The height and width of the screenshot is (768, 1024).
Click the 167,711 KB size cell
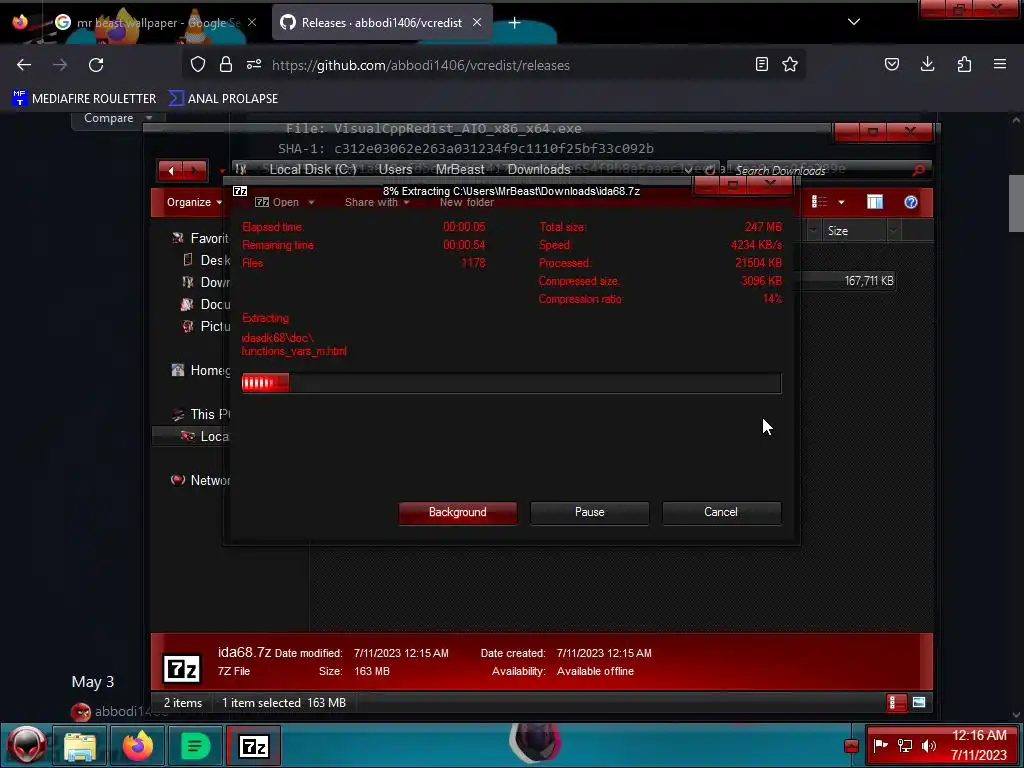point(869,281)
